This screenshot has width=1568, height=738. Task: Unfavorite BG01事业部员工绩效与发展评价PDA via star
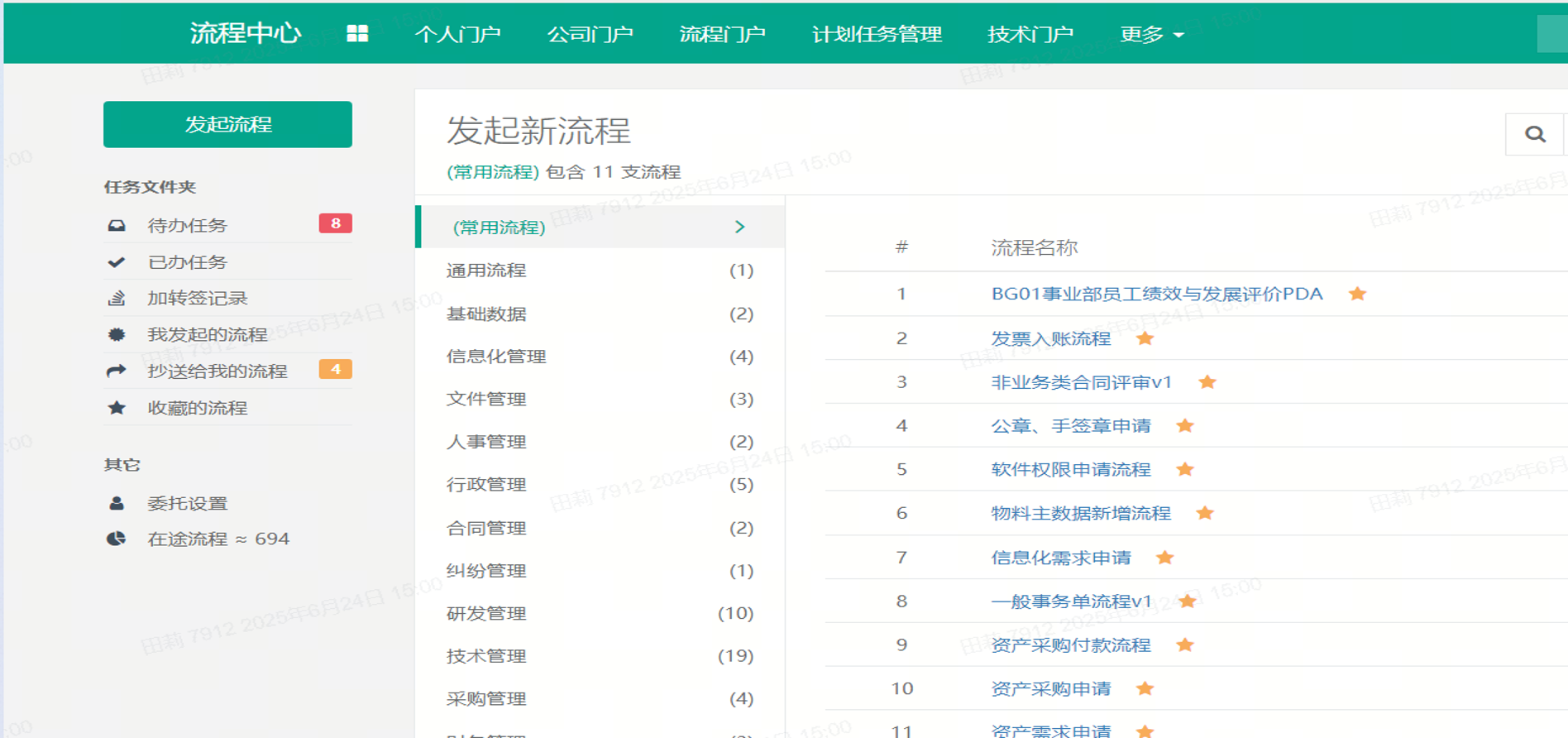1357,294
